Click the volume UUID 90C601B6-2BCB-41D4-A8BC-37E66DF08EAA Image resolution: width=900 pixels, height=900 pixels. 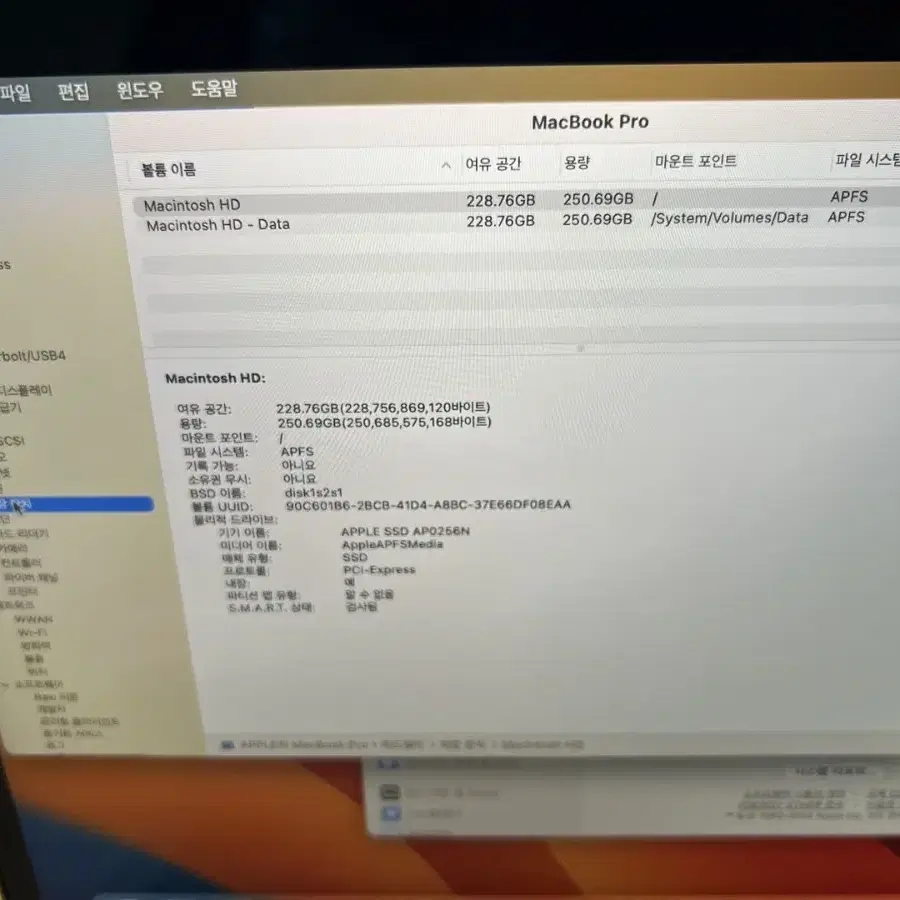[x=428, y=505]
